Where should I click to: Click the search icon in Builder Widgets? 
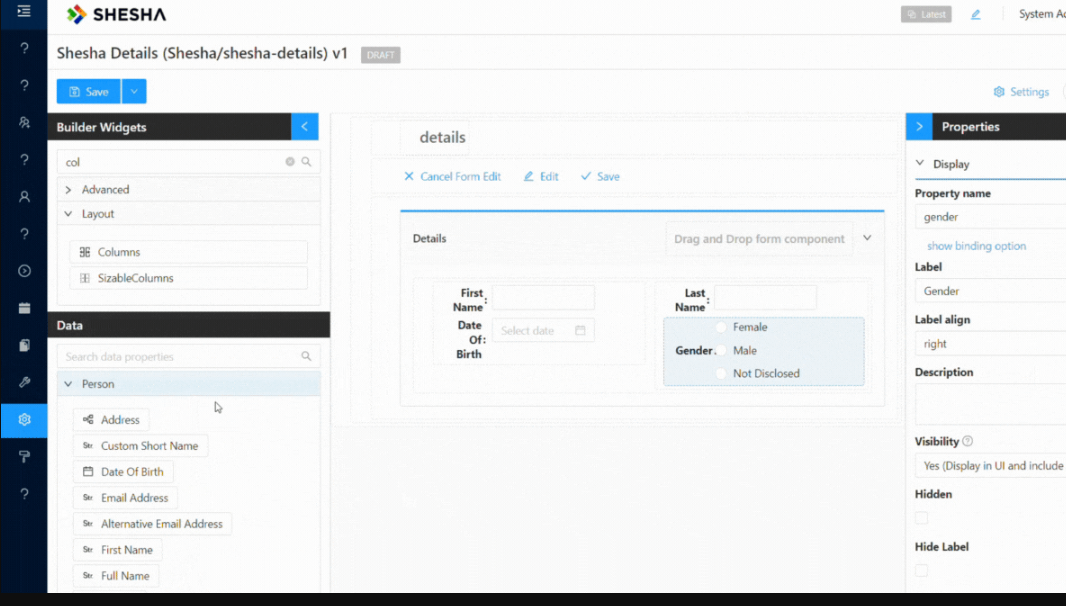(307, 162)
